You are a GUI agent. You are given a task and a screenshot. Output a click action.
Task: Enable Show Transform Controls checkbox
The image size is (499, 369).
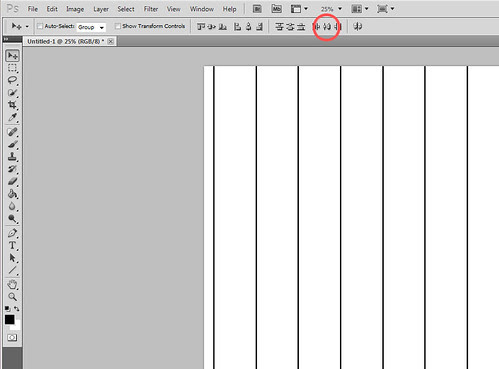tap(117, 26)
